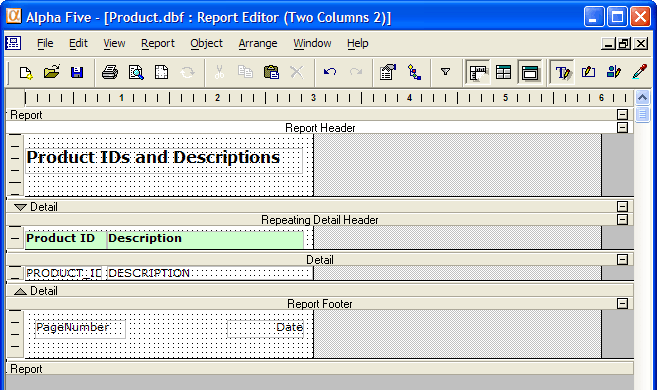
Task: Undo the last action with the undo arrow
Action: pos(330,72)
